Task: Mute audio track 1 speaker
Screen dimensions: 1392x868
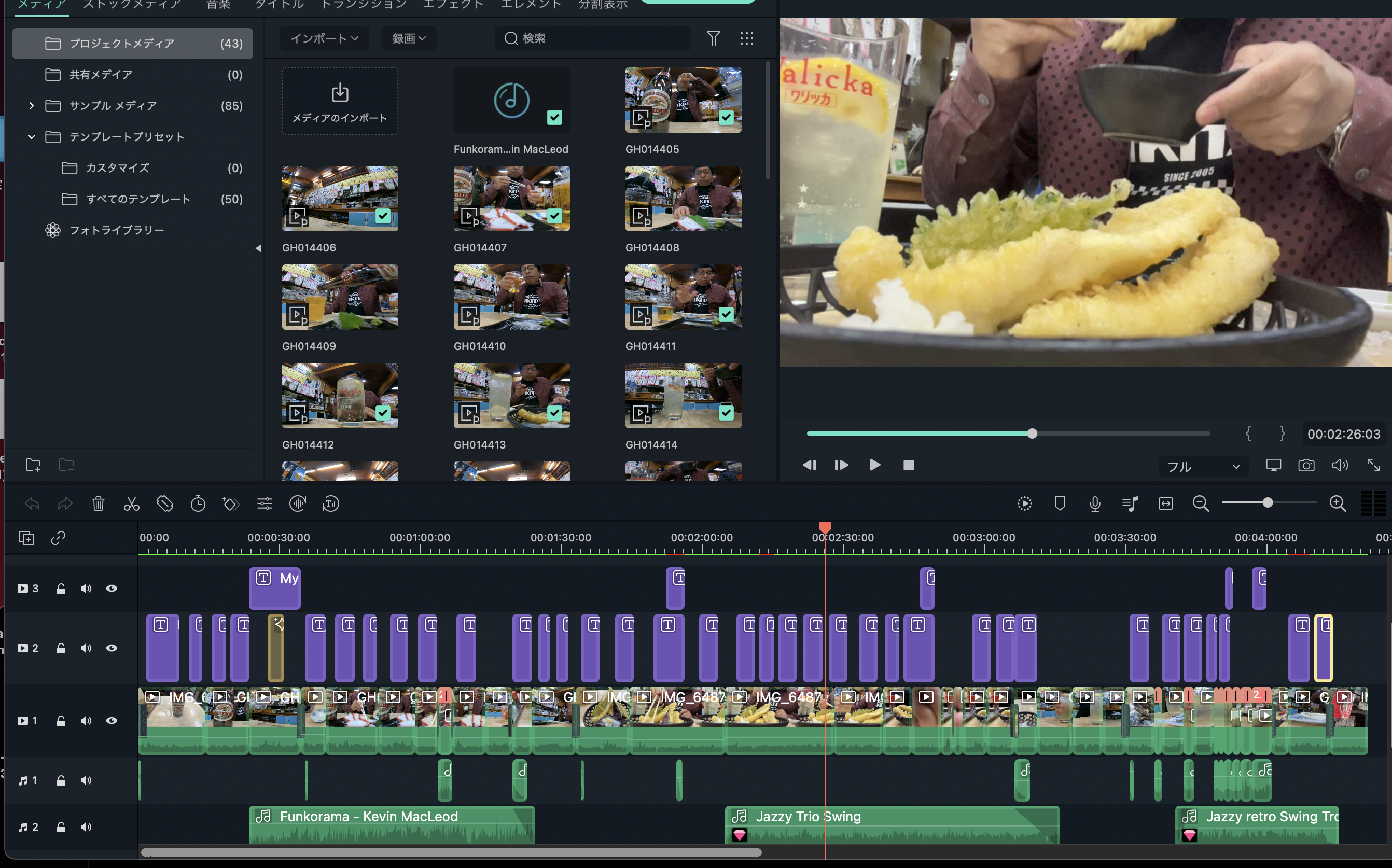Action: (x=86, y=780)
